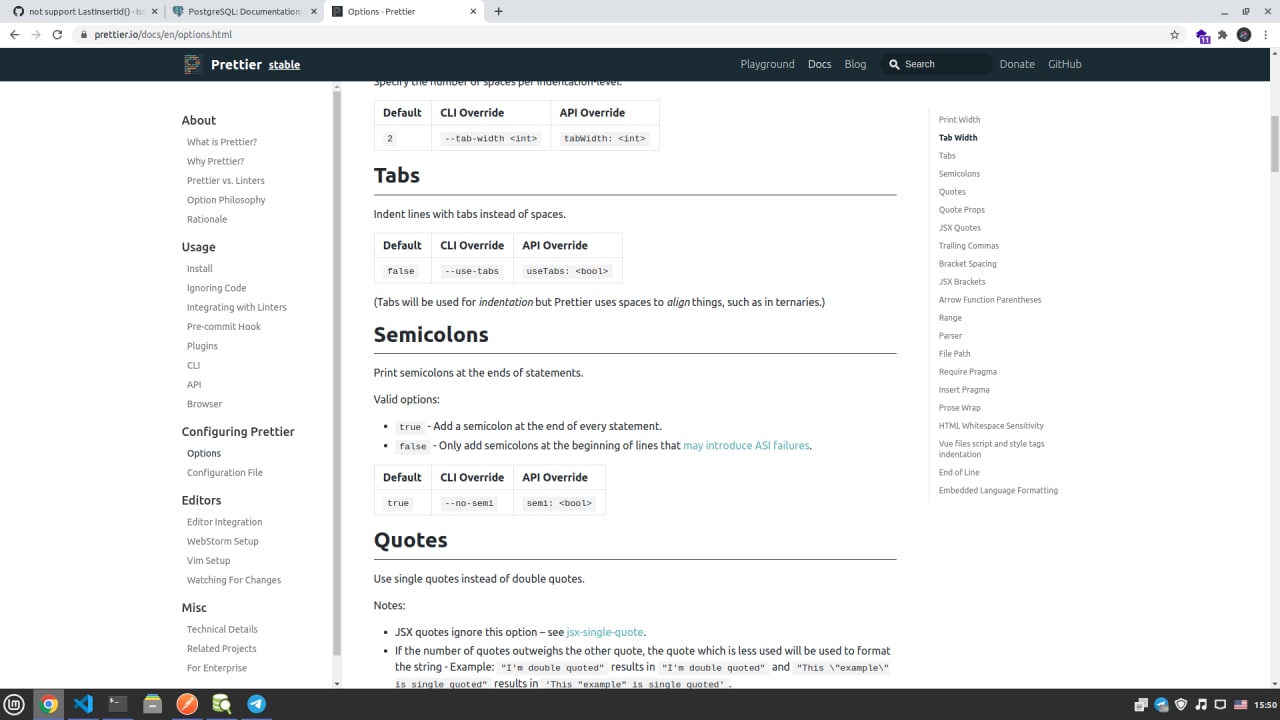
Task: Click the browser forward arrow
Action: [x=36, y=34]
